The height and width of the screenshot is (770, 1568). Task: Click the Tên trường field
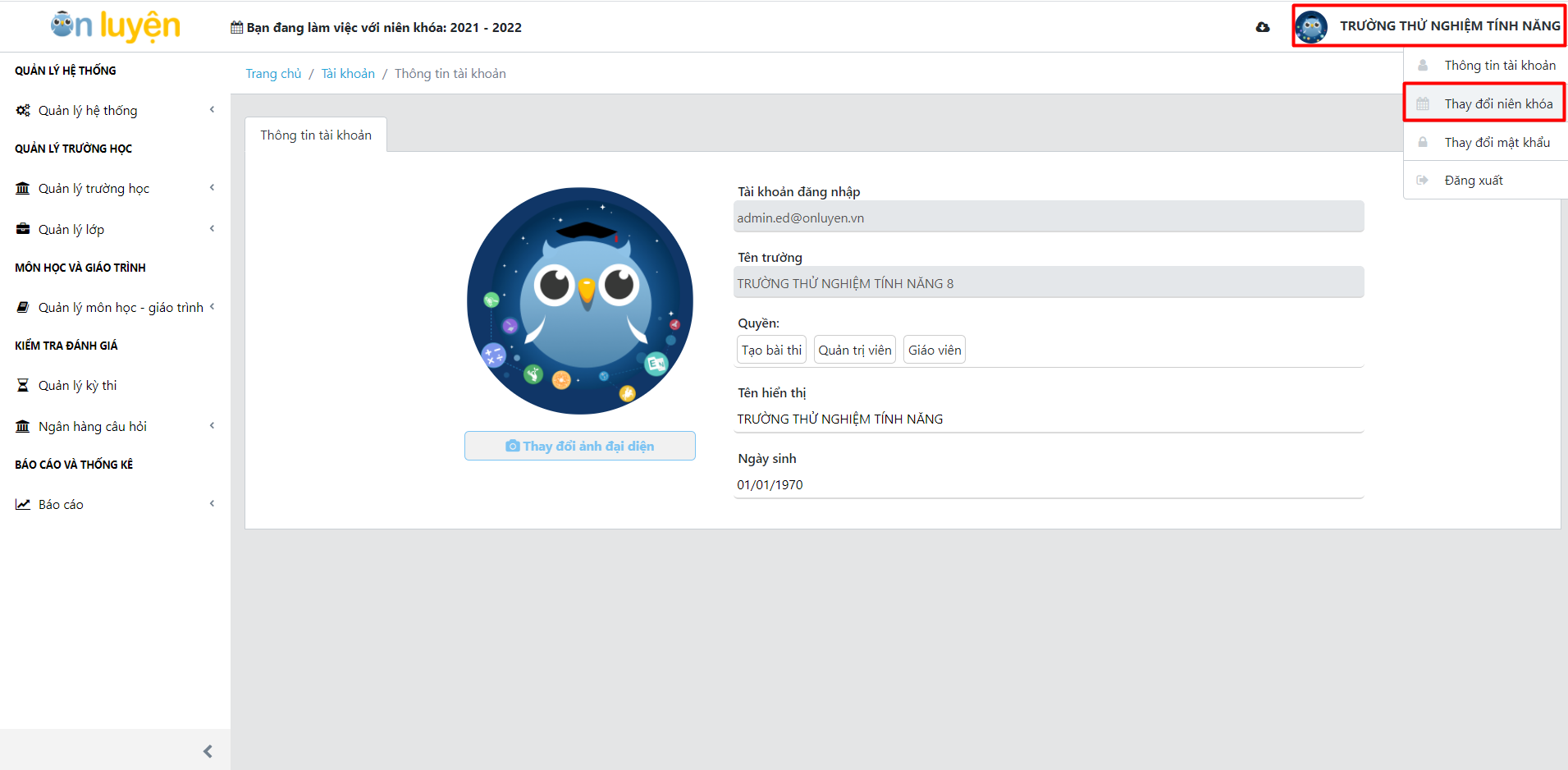pos(1049,282)
